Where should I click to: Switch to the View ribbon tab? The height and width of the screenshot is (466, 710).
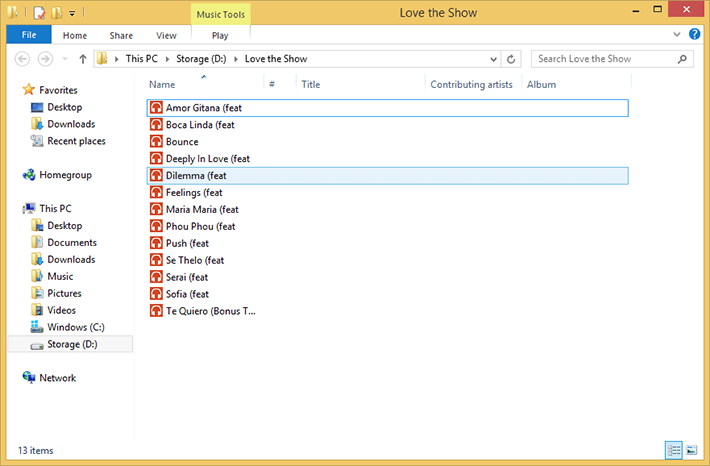(x=166, y=35)
